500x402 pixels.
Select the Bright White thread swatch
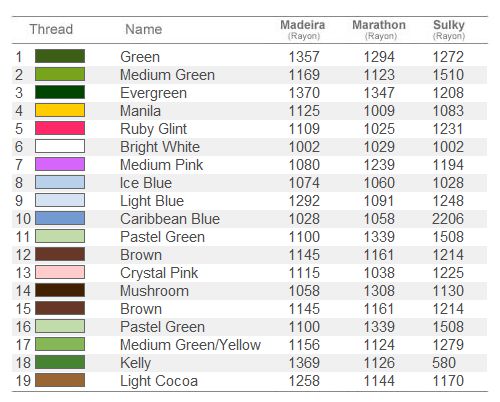pyautogui.click(x=60, y=146)
